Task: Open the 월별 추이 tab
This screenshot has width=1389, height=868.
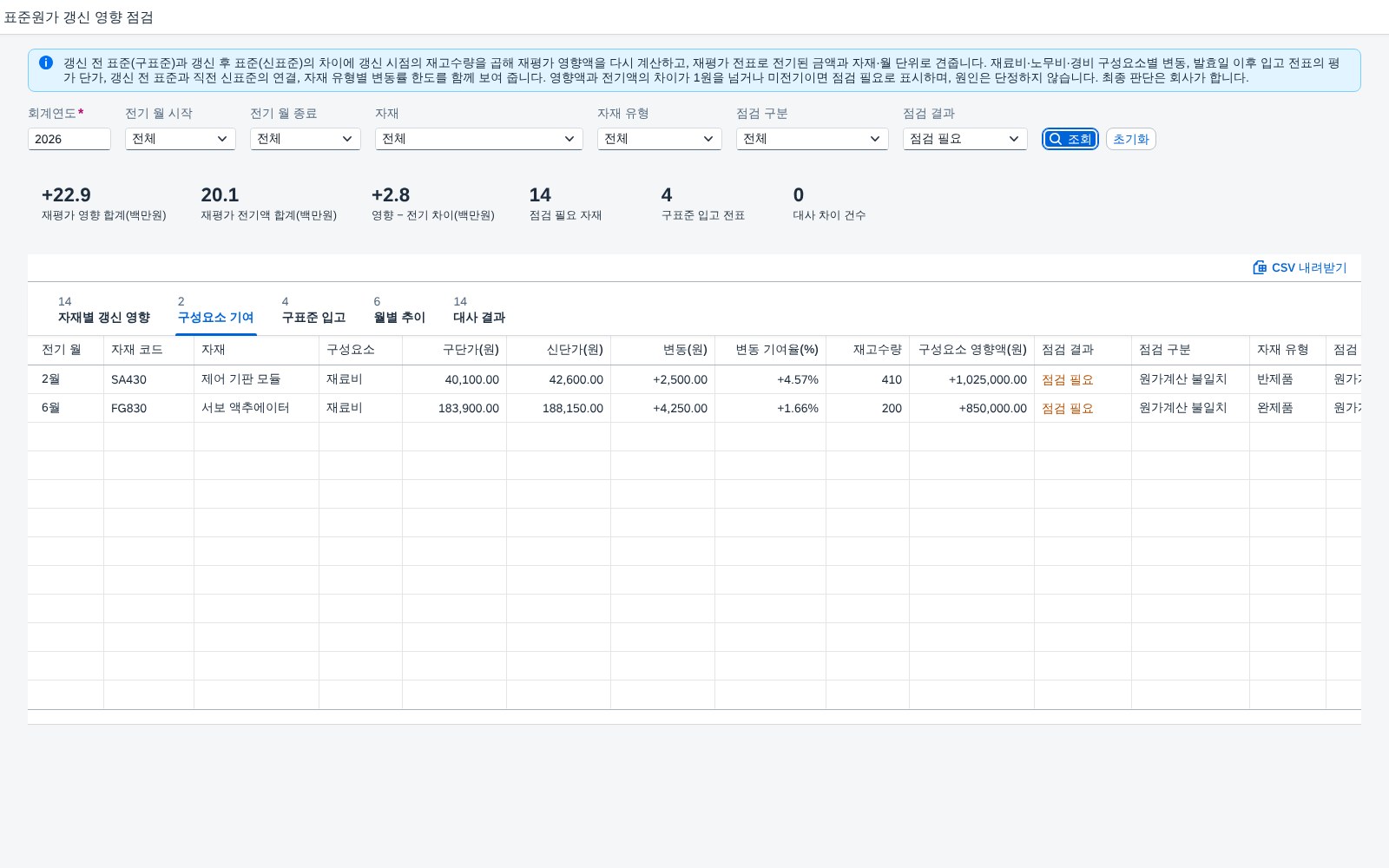Action: click(399, 310)
